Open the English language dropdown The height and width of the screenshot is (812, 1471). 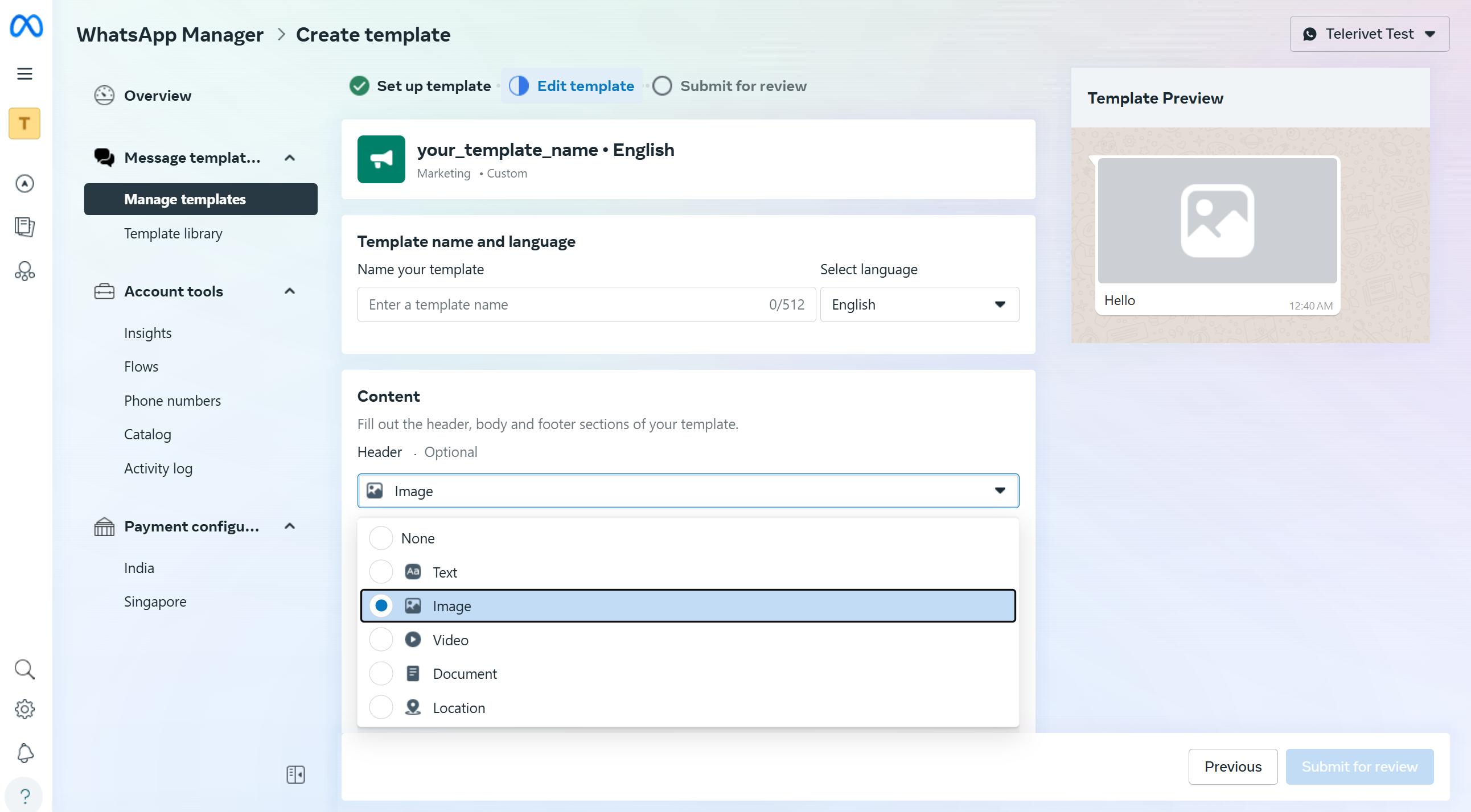click(919, 304)
